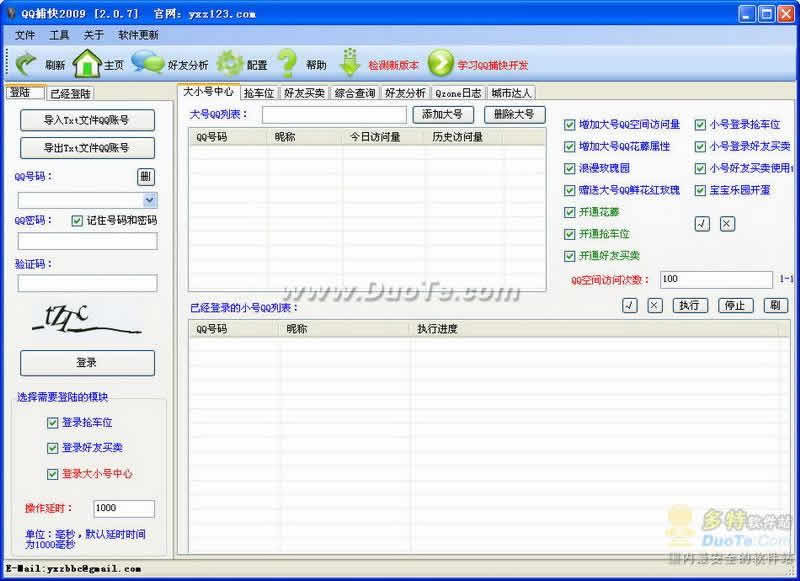Open the Home page house icon
Image resolution: width=800 pixels, height=581 pixels.
(x=87, y=63)
